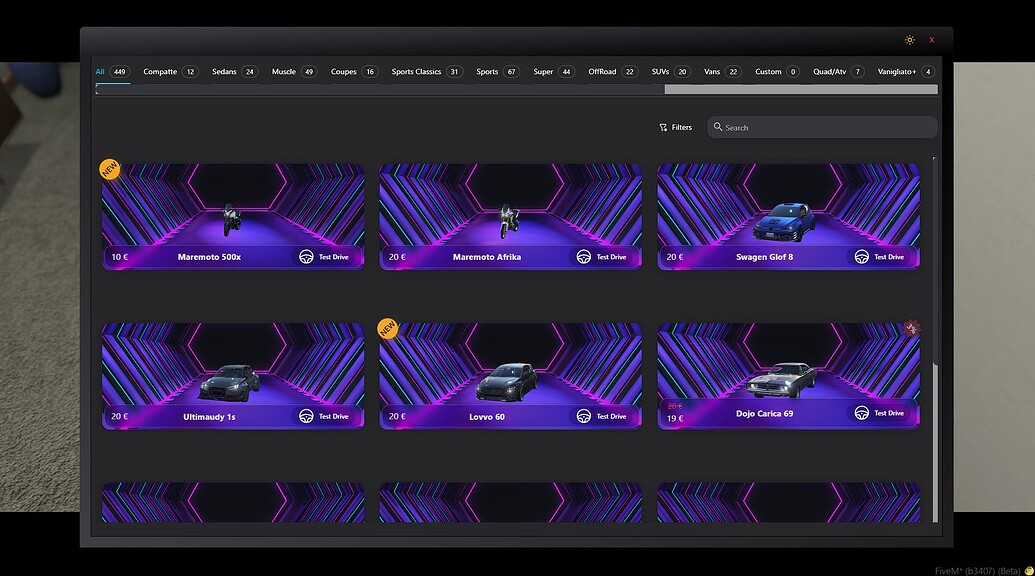Click discount badge on Dojo Carica 69
The image size is (1035, 576).
coord(912,327)
